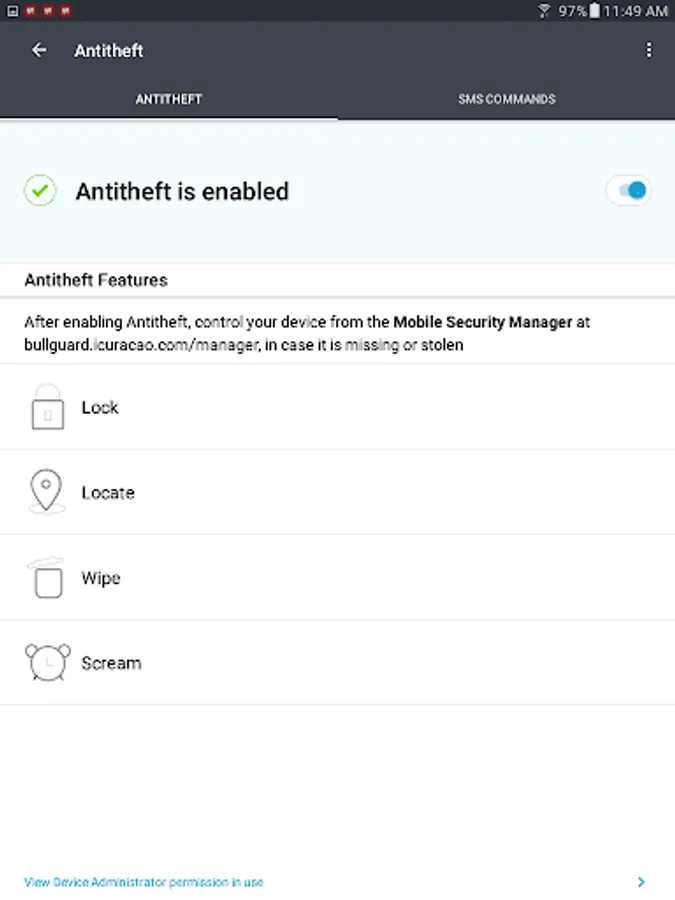Open the three-dot overflow menu
The image size is (675, 900).
click(x=649, y=50)
